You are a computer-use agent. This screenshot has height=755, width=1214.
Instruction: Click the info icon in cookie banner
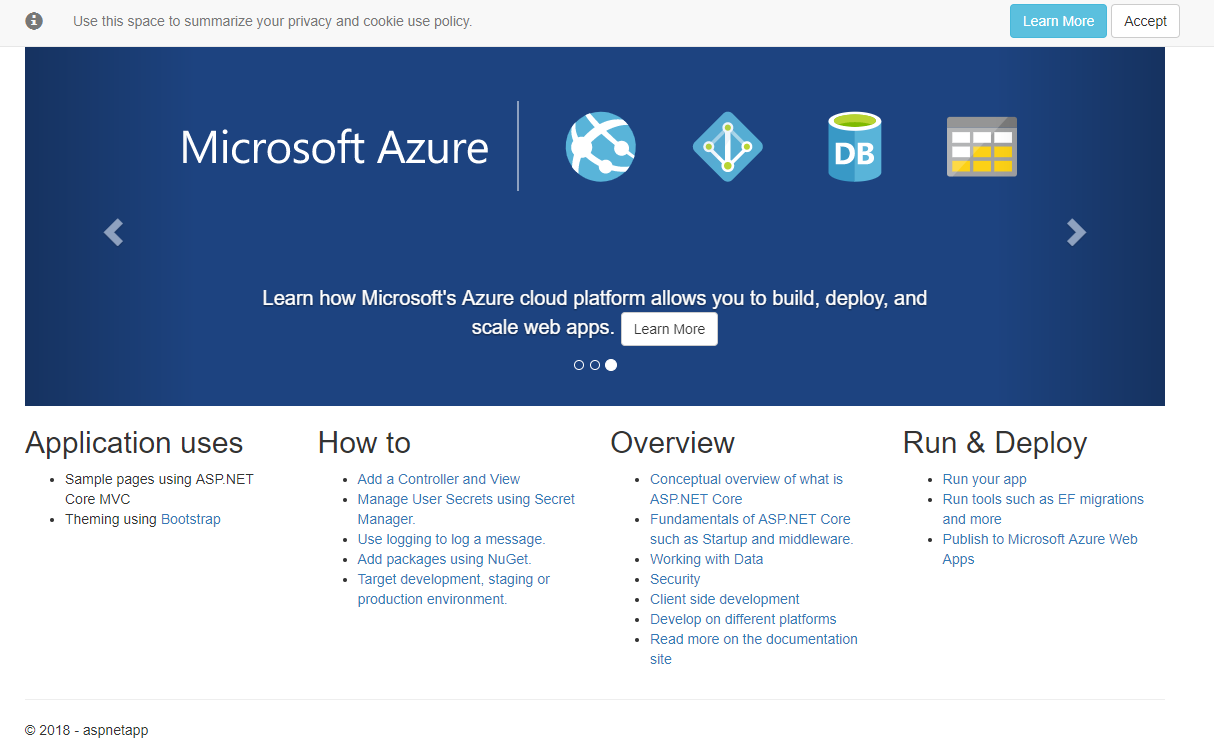pos(34,21)
